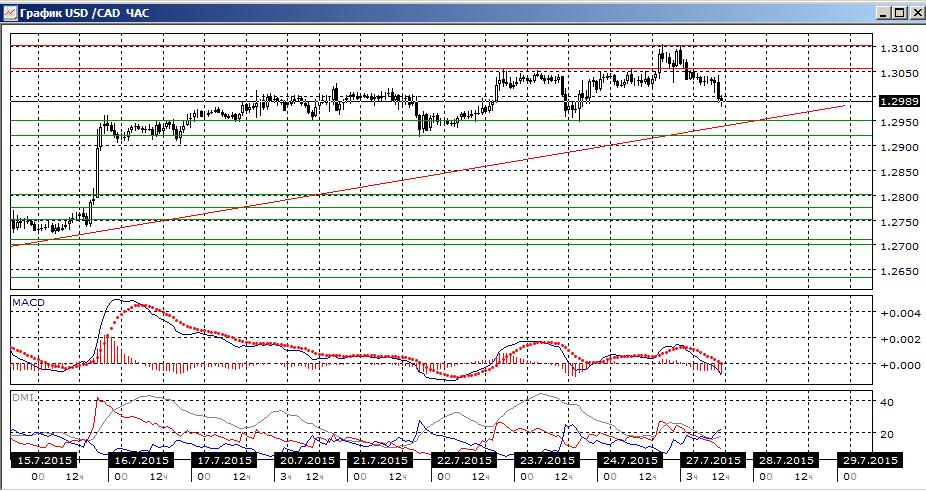Click the MACD indicator label
The image size is (926, 491).
pos(28,303)
